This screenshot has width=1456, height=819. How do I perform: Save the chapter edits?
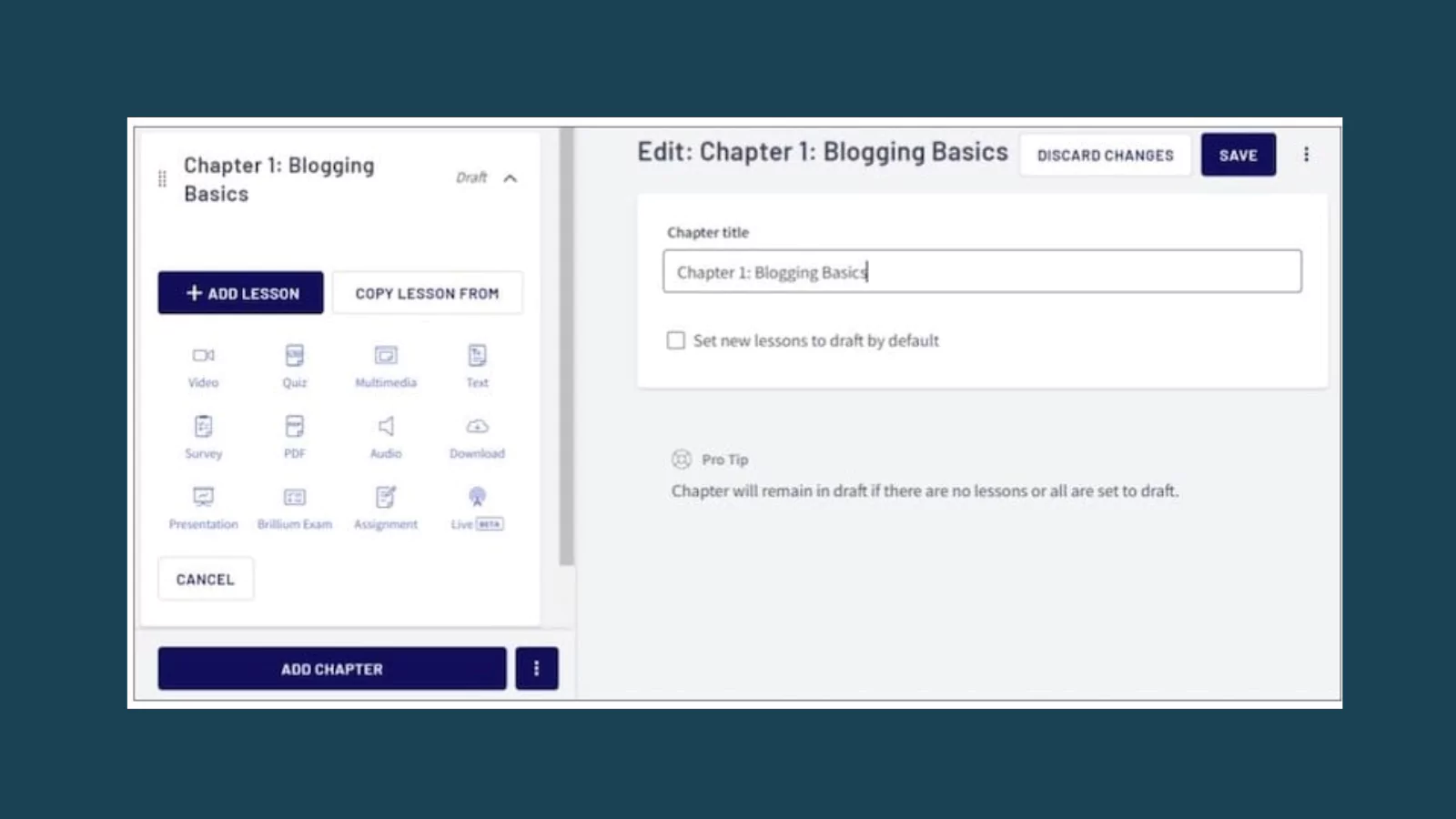1239,155
